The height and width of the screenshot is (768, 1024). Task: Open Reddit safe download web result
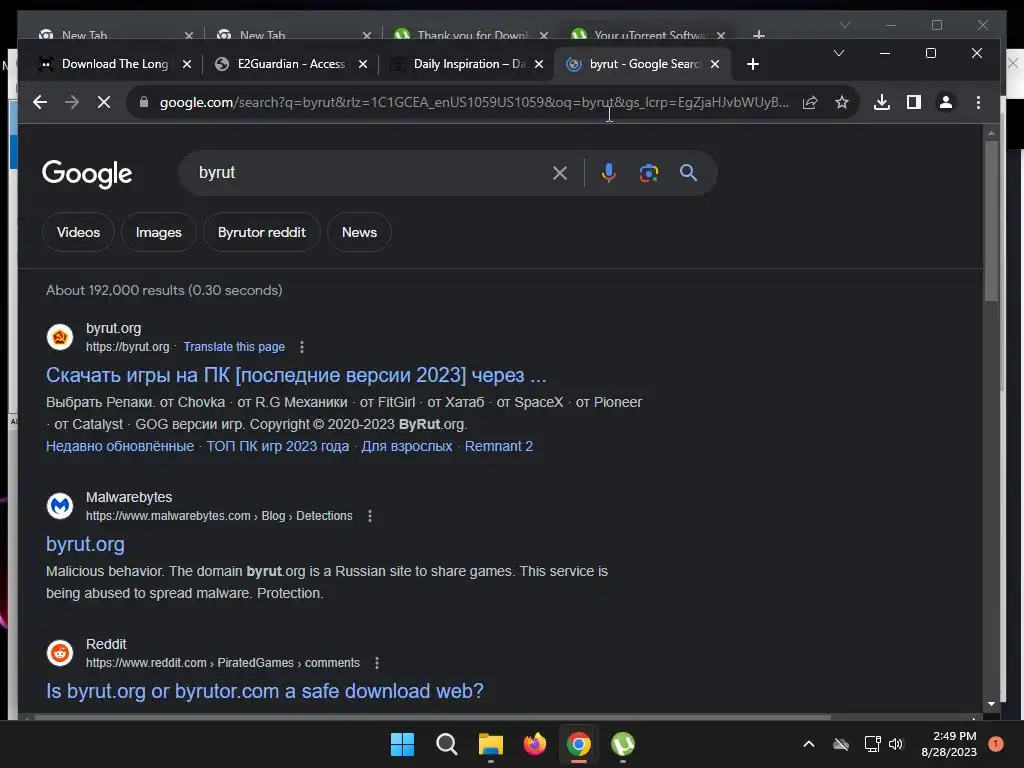click(x=264, y=691)
